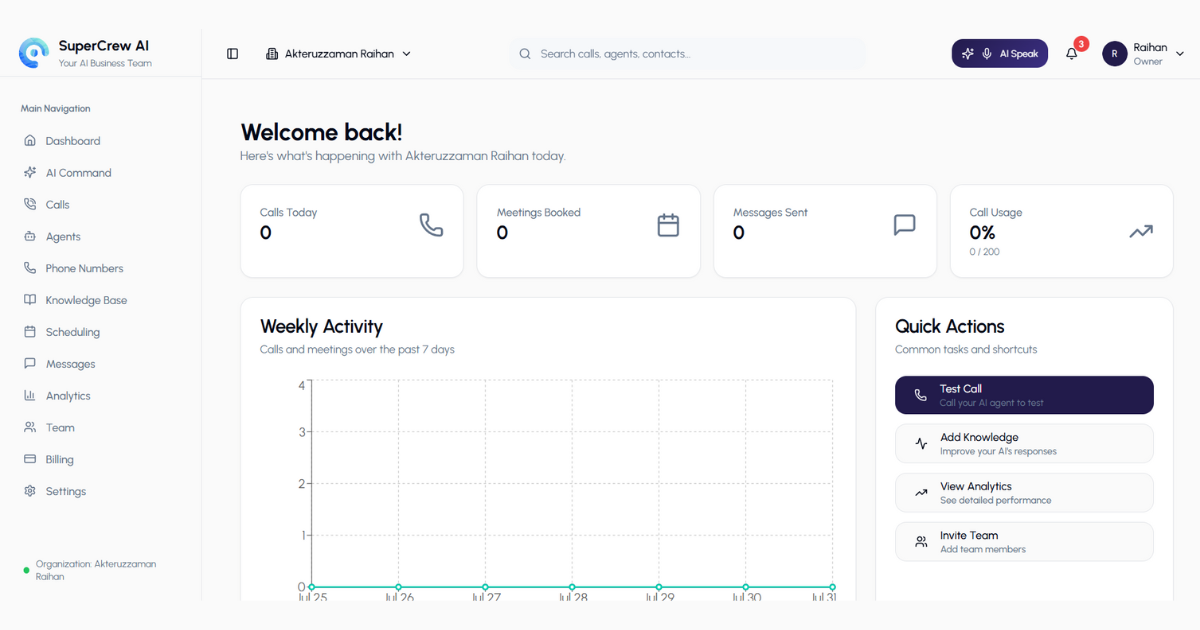
Task: Click the search magnifier icon
Action: [525, 54]
